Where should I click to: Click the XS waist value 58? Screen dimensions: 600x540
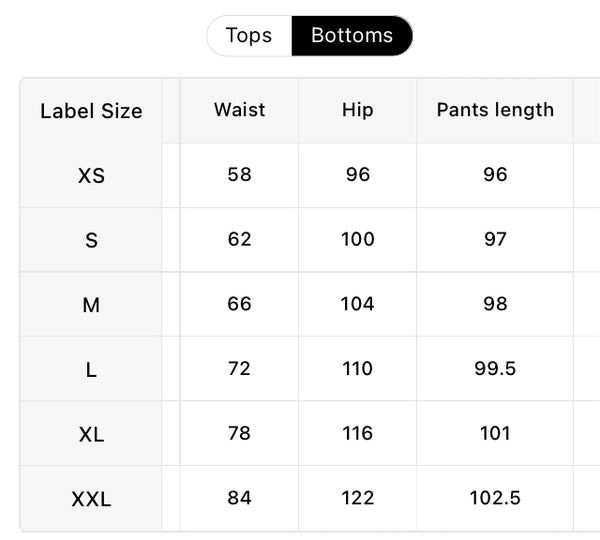[239, 174]
